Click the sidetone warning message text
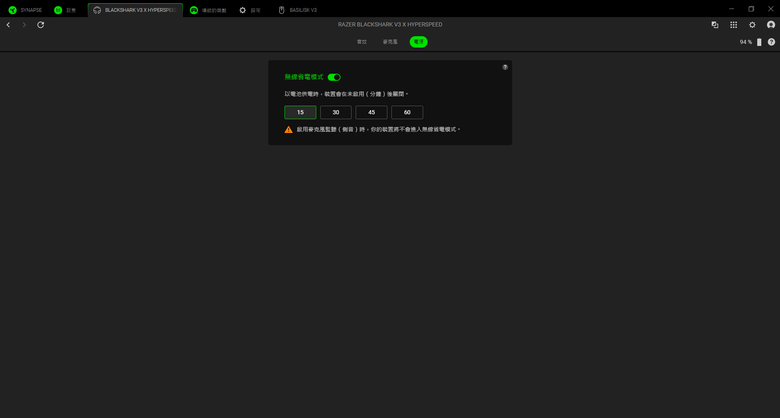Image resolution: width=780 pixels, height=418 pixels. point(379,129)
